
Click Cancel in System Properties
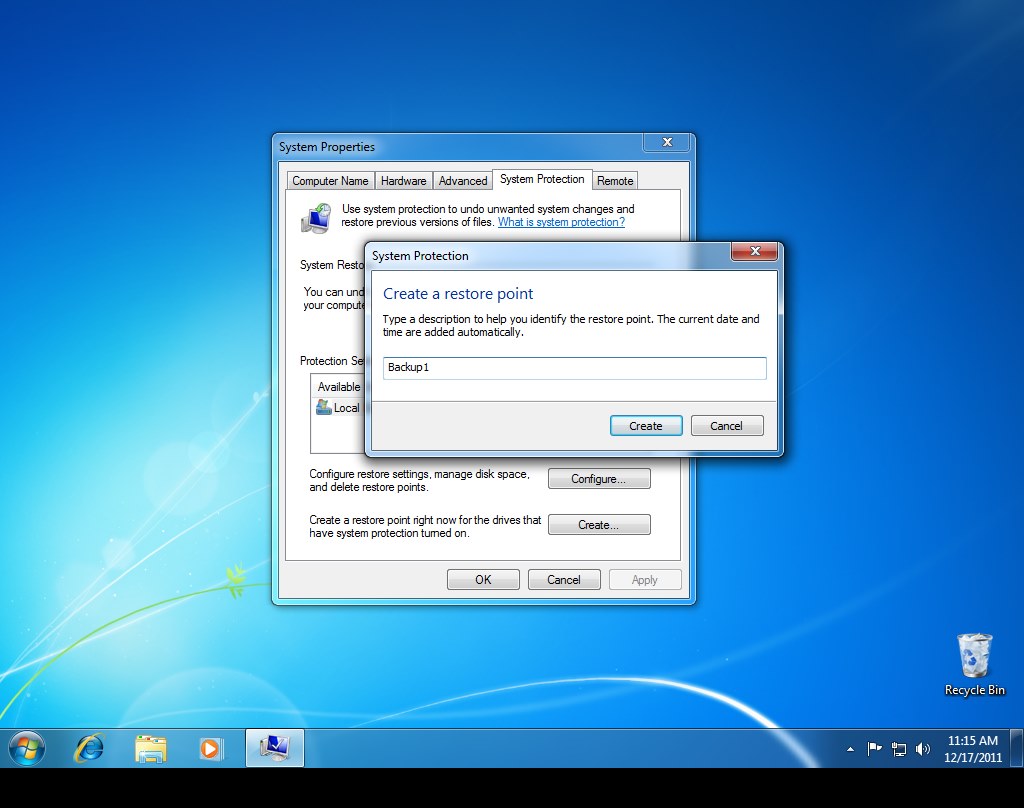(564, 580)
